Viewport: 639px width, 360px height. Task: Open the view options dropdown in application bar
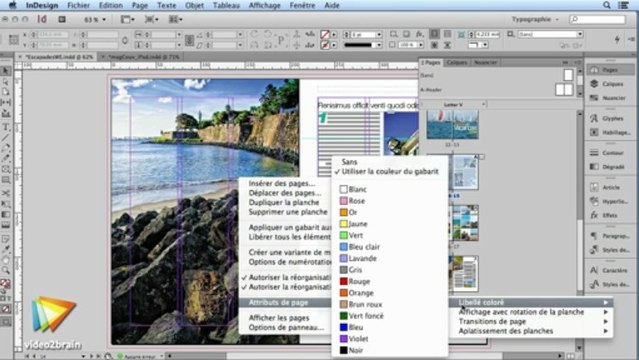click(x=128, y=19)
